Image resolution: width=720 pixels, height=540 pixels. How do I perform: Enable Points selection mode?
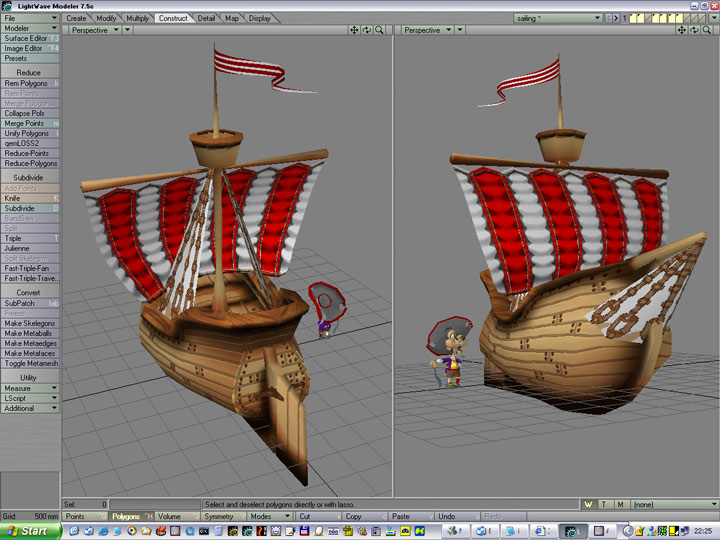[x=84, y=517]
